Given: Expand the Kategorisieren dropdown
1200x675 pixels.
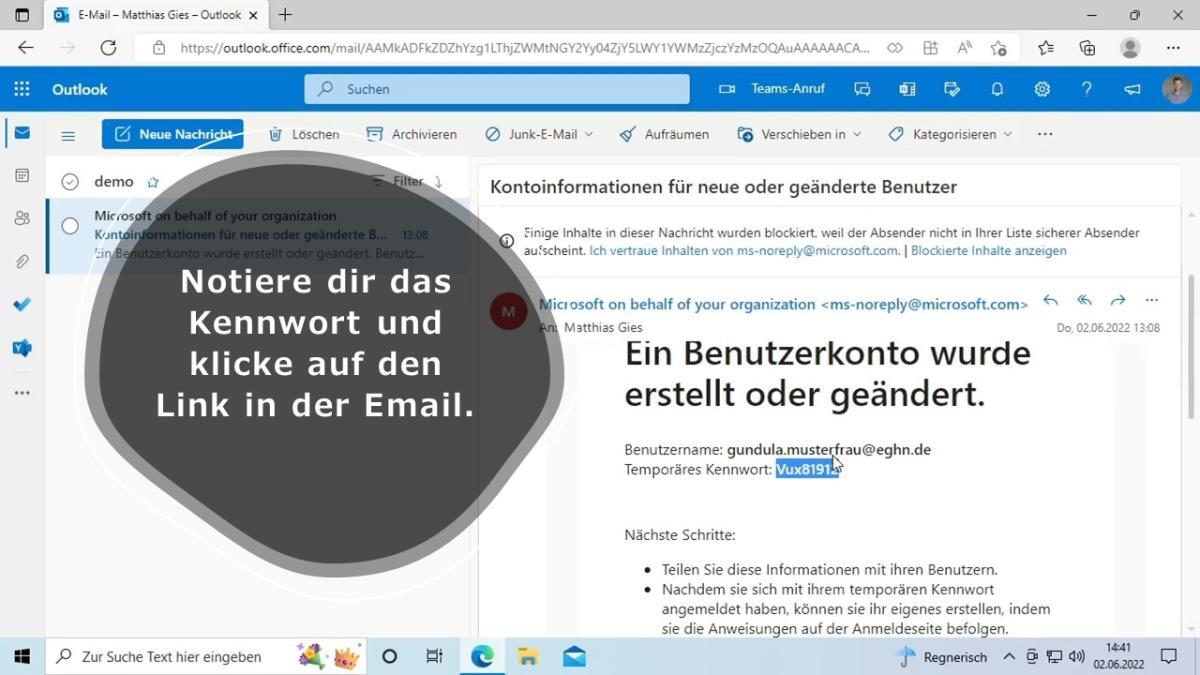Looking at the screenshot, I should click(1007, 134).
